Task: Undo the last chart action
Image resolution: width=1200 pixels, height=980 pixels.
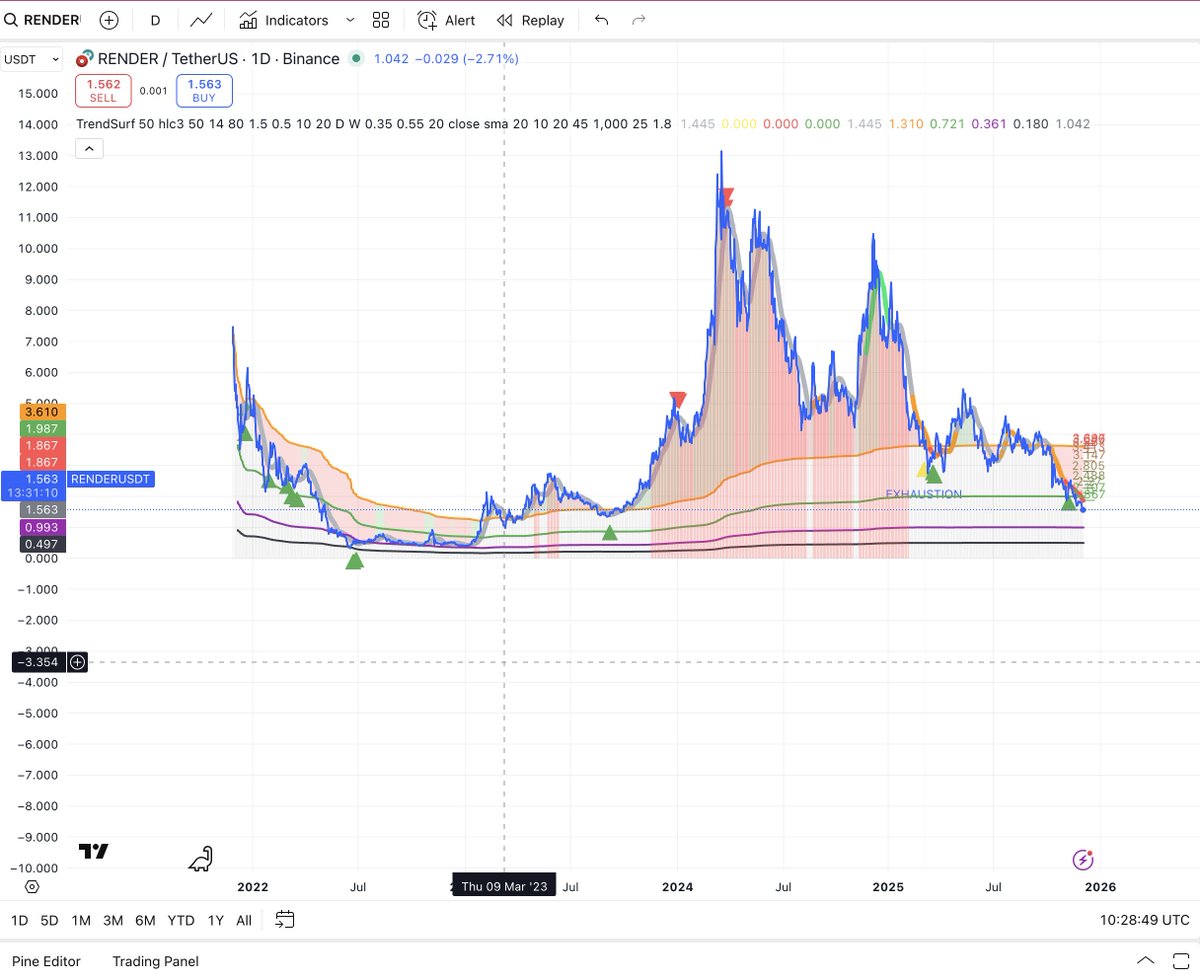Action: coord(601,20)
